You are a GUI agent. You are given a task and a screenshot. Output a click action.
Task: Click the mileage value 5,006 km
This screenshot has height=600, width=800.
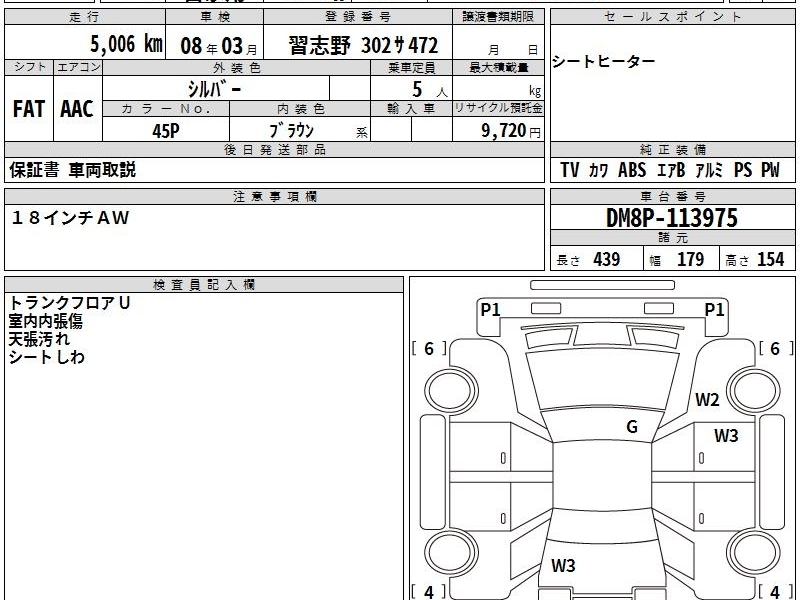click(126, 44)
